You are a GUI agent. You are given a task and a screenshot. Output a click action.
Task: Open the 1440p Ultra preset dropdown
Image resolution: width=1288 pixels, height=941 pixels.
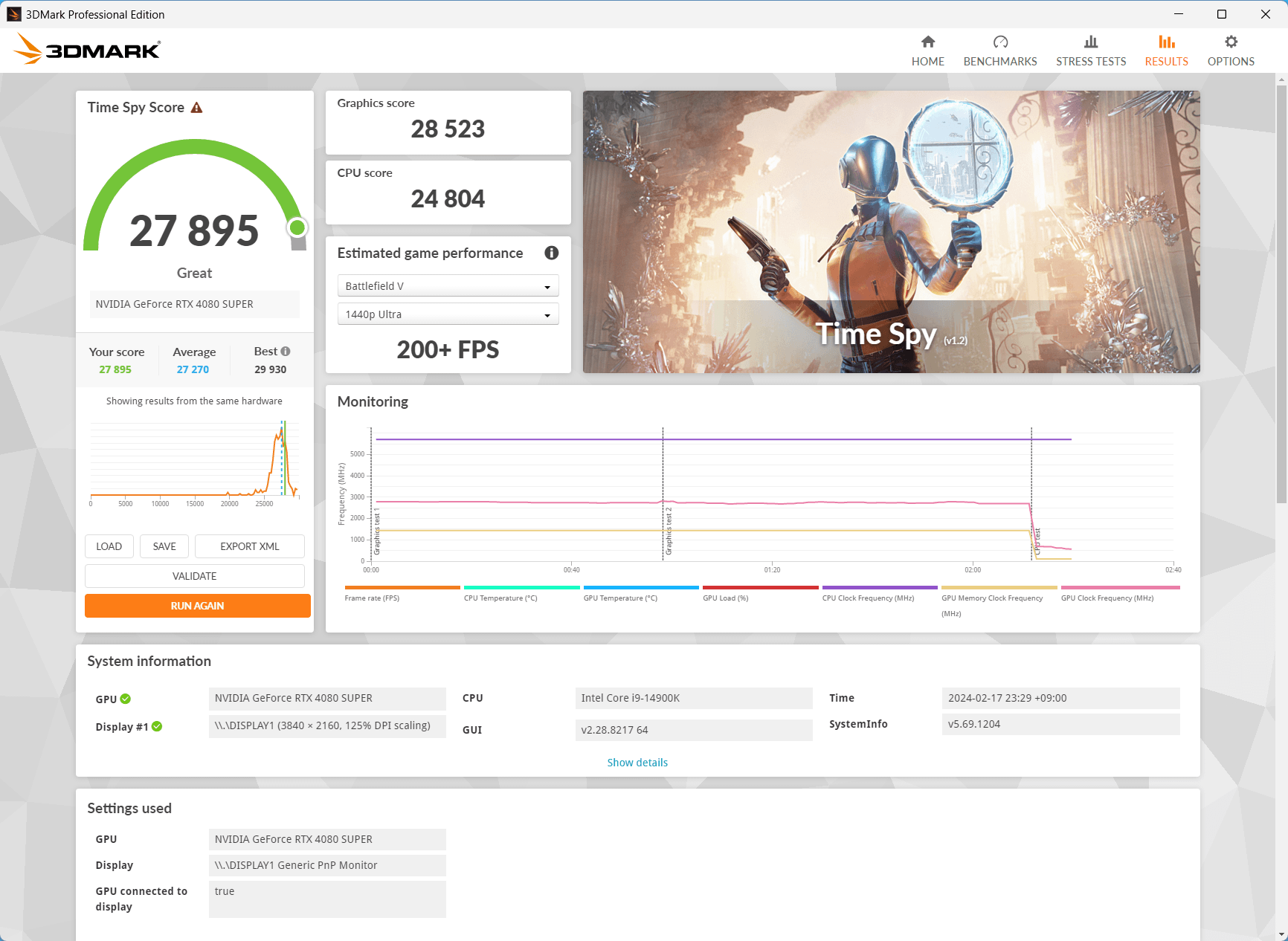pos(448,314)
